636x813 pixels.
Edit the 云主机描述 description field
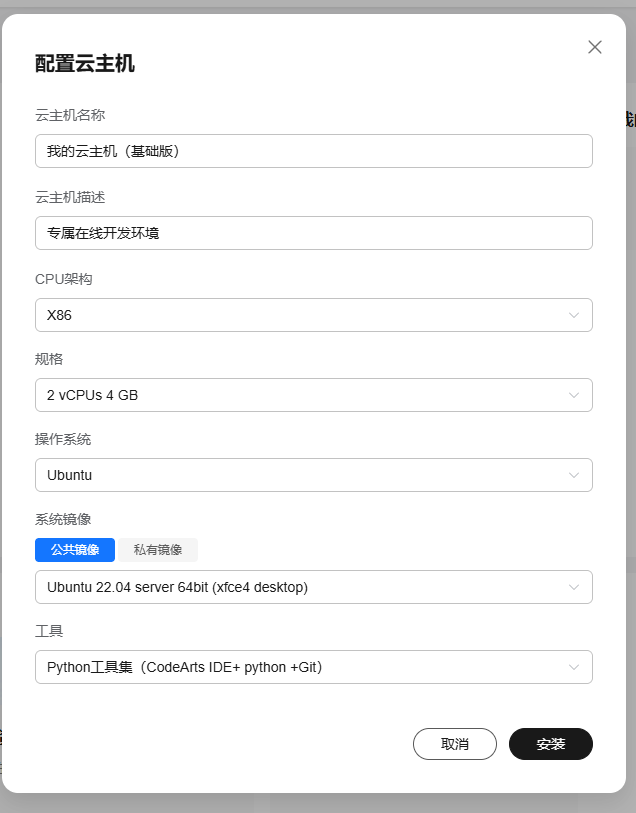coord(313,233)
